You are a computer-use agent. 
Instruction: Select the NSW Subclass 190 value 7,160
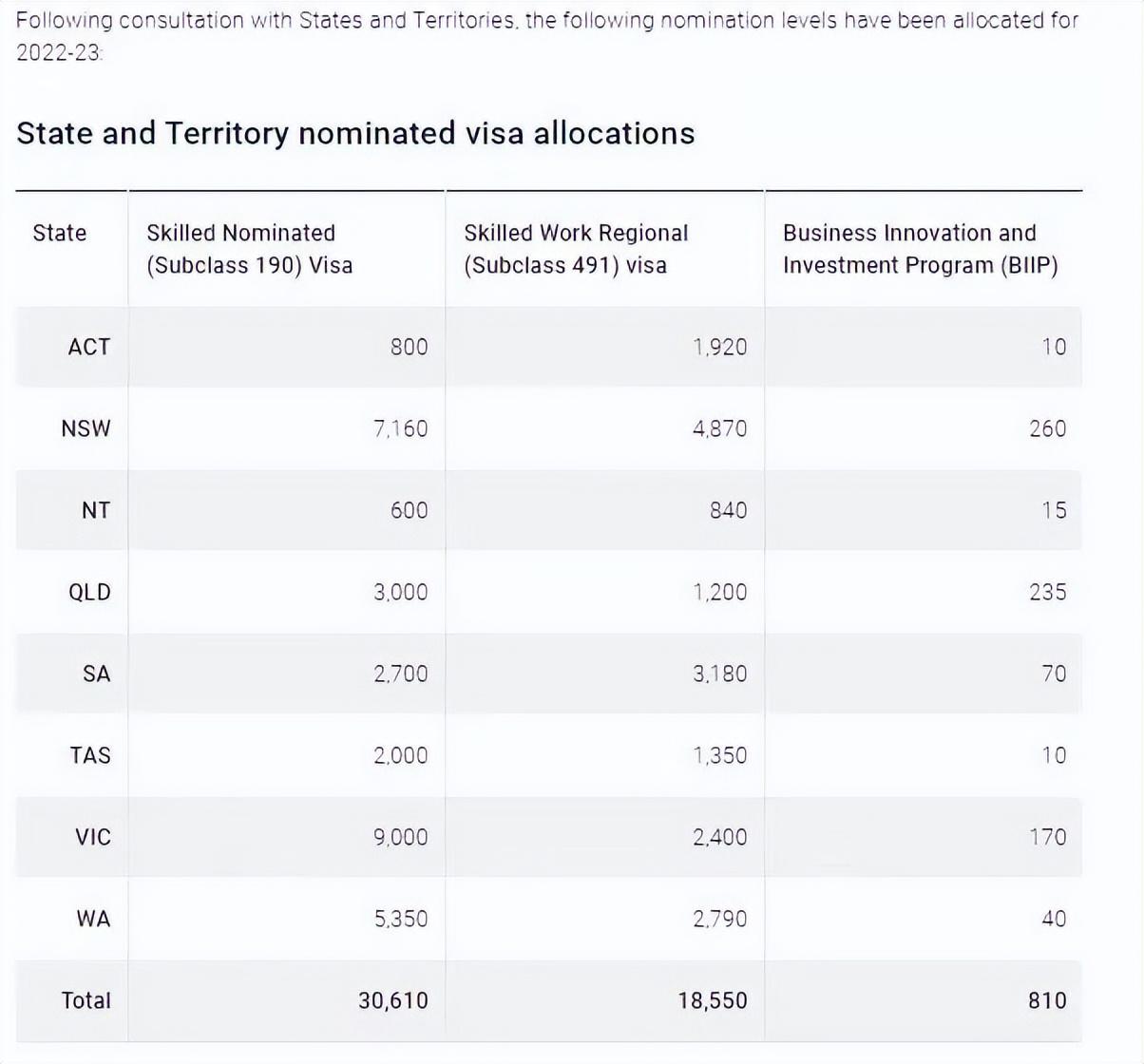pyautogui.click(x=400, y=428)
